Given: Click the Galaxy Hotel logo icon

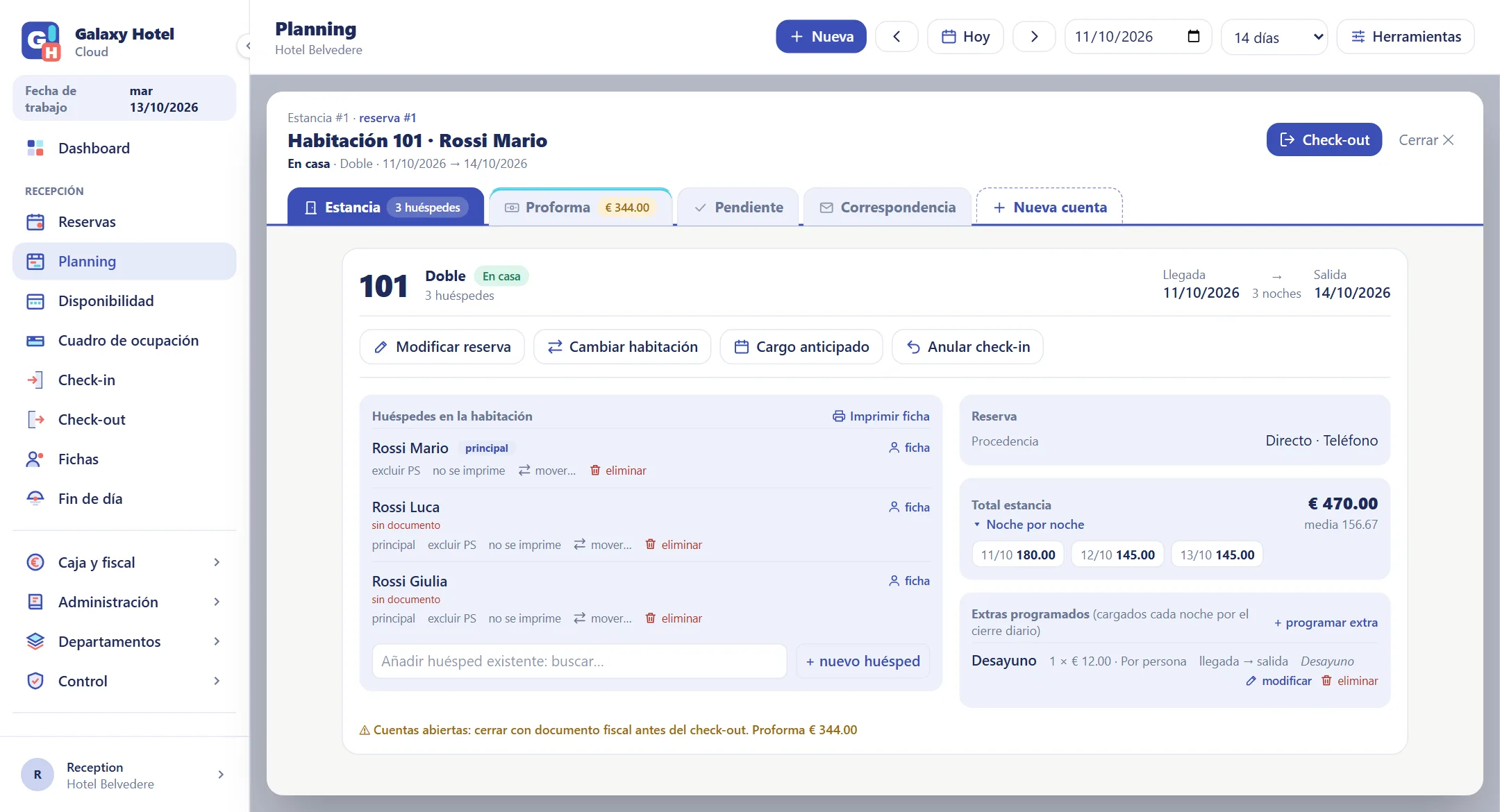Looking at the screenshot, I should pos(41,42).
